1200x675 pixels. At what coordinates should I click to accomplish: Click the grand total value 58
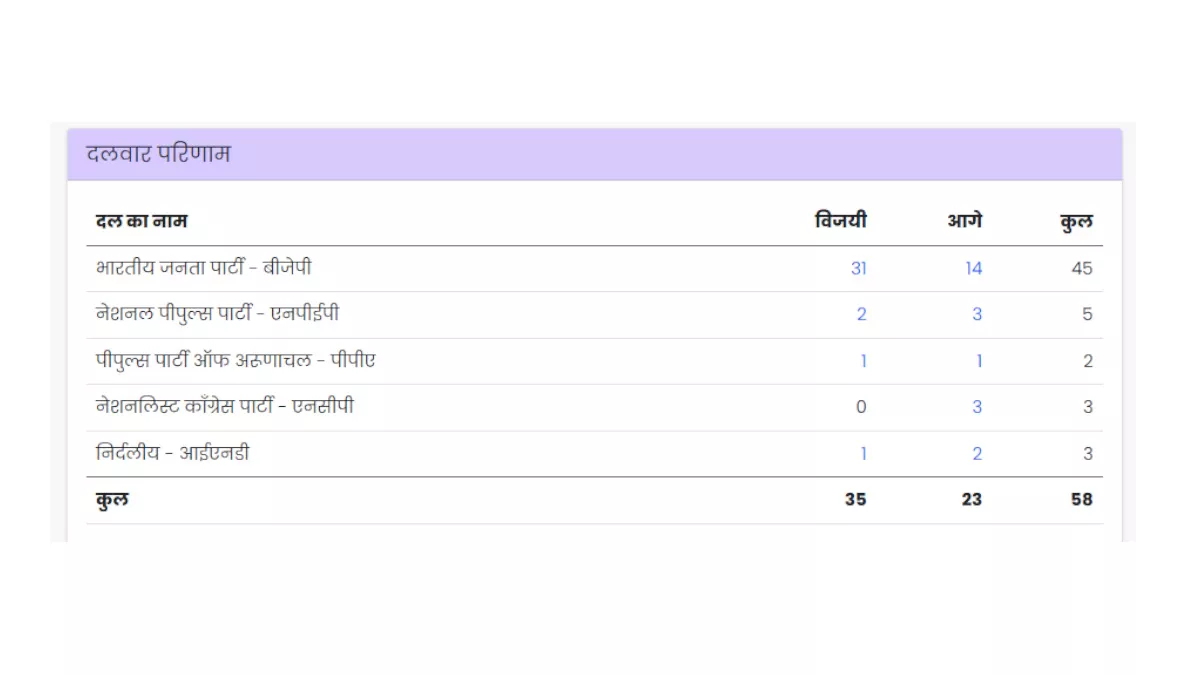(1081, 499)
